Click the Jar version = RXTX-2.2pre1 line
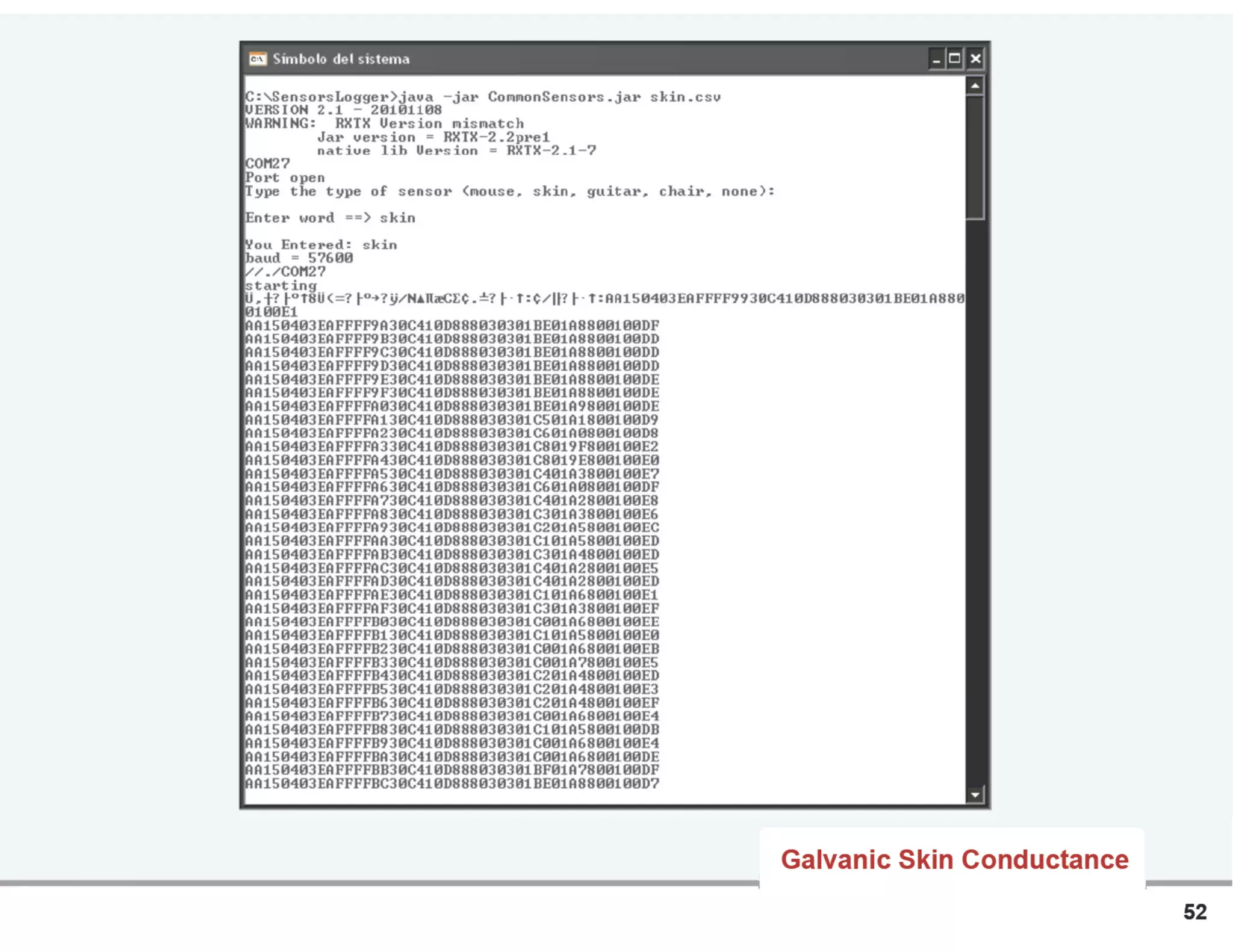This screenshot has width=1233, height=952. pos(433,137)
